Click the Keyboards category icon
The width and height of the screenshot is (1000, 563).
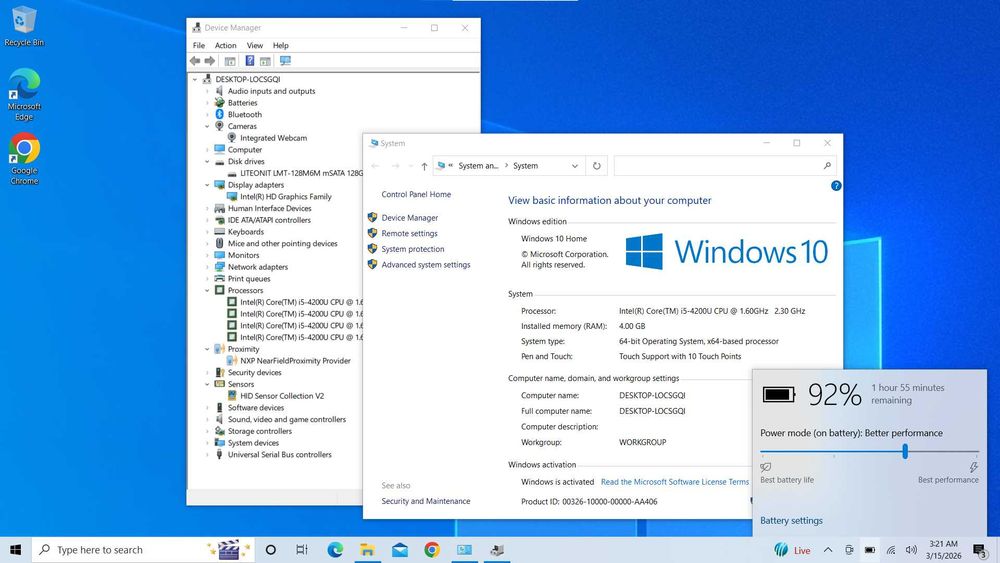pyautogui.click(x=219, y=231)
